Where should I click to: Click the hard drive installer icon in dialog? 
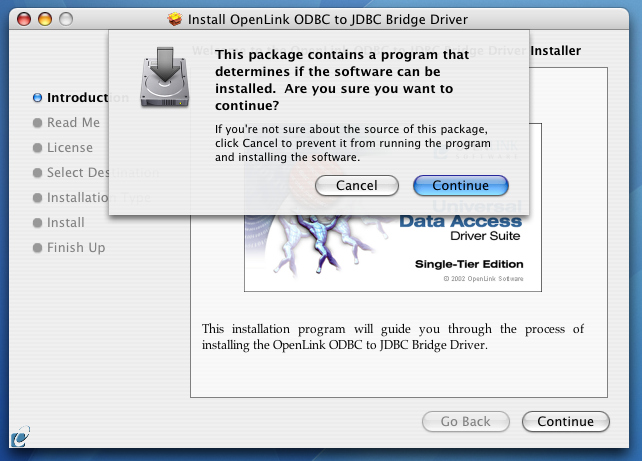[165, 77]
